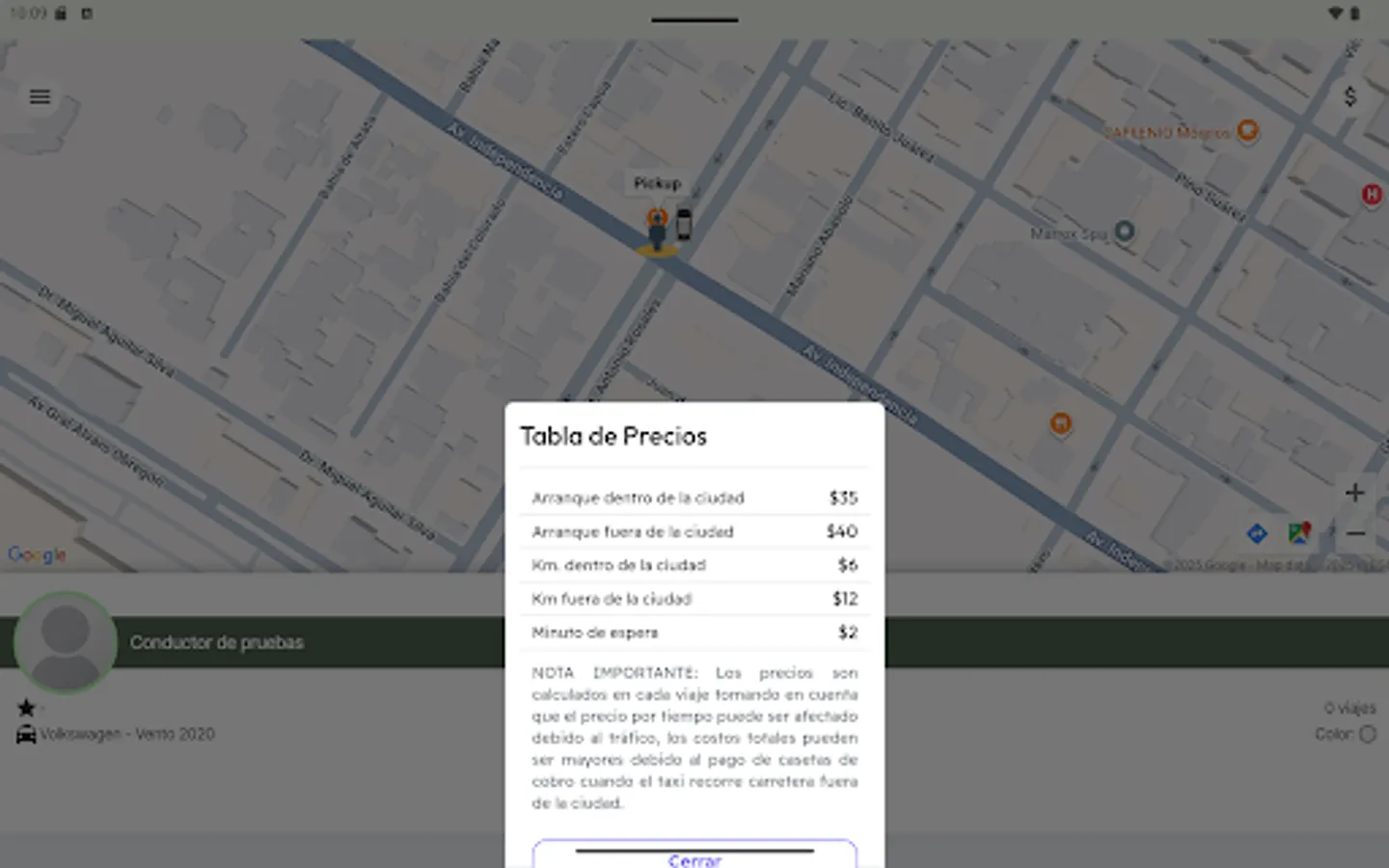Click the blue directions diamond icon

1257,532
